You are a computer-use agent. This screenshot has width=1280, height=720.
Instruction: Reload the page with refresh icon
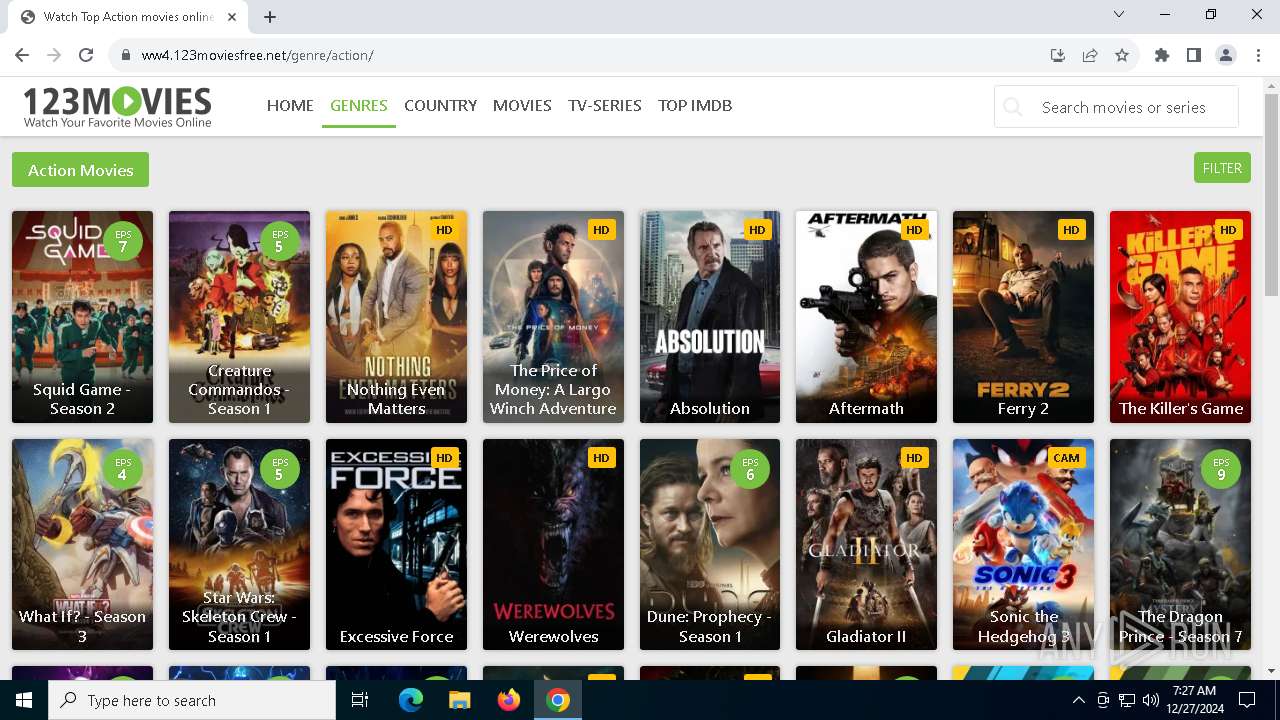click(x=86, y=55)
